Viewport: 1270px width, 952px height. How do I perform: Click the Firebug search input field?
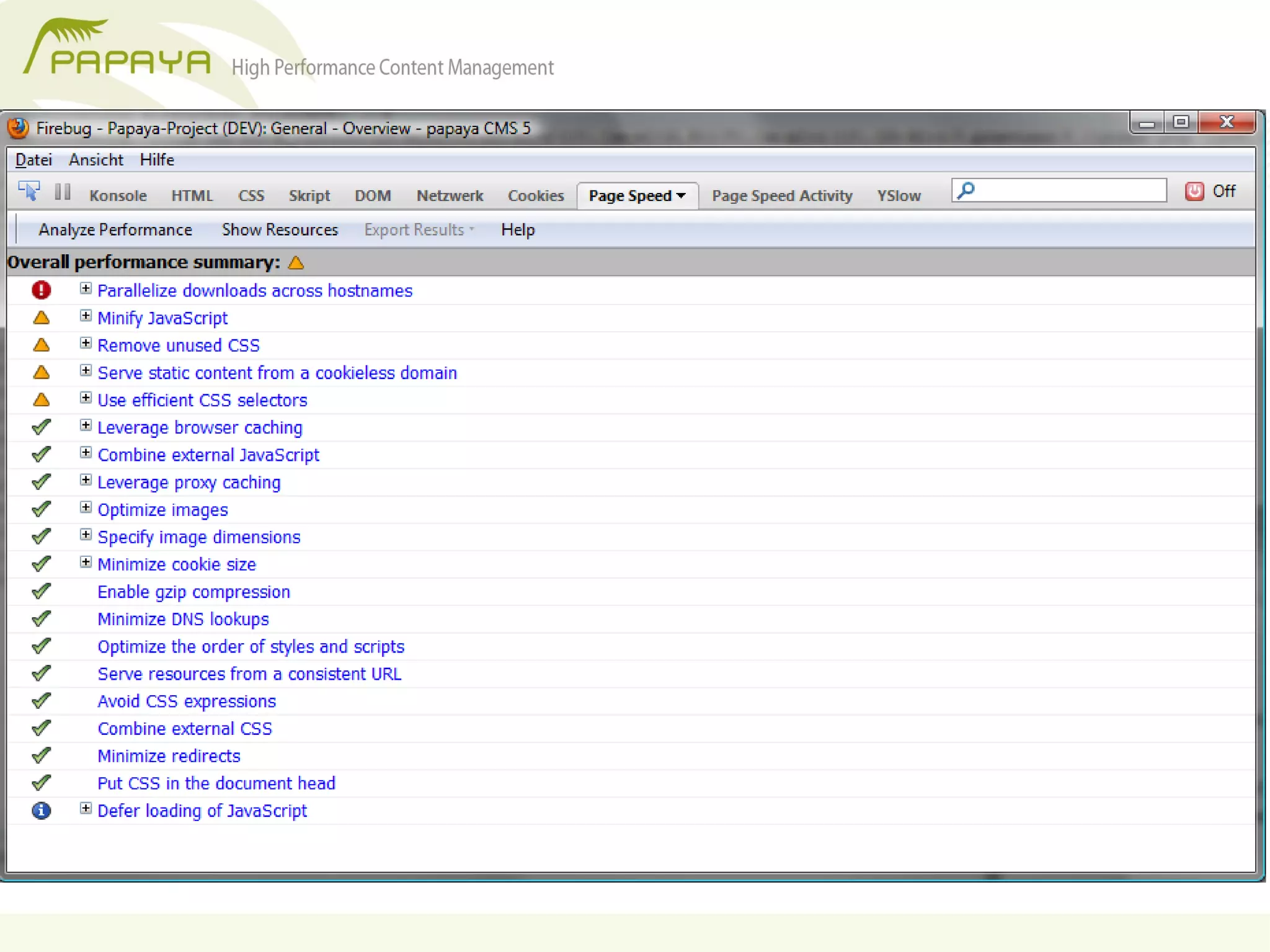(x=1059, y=190)
